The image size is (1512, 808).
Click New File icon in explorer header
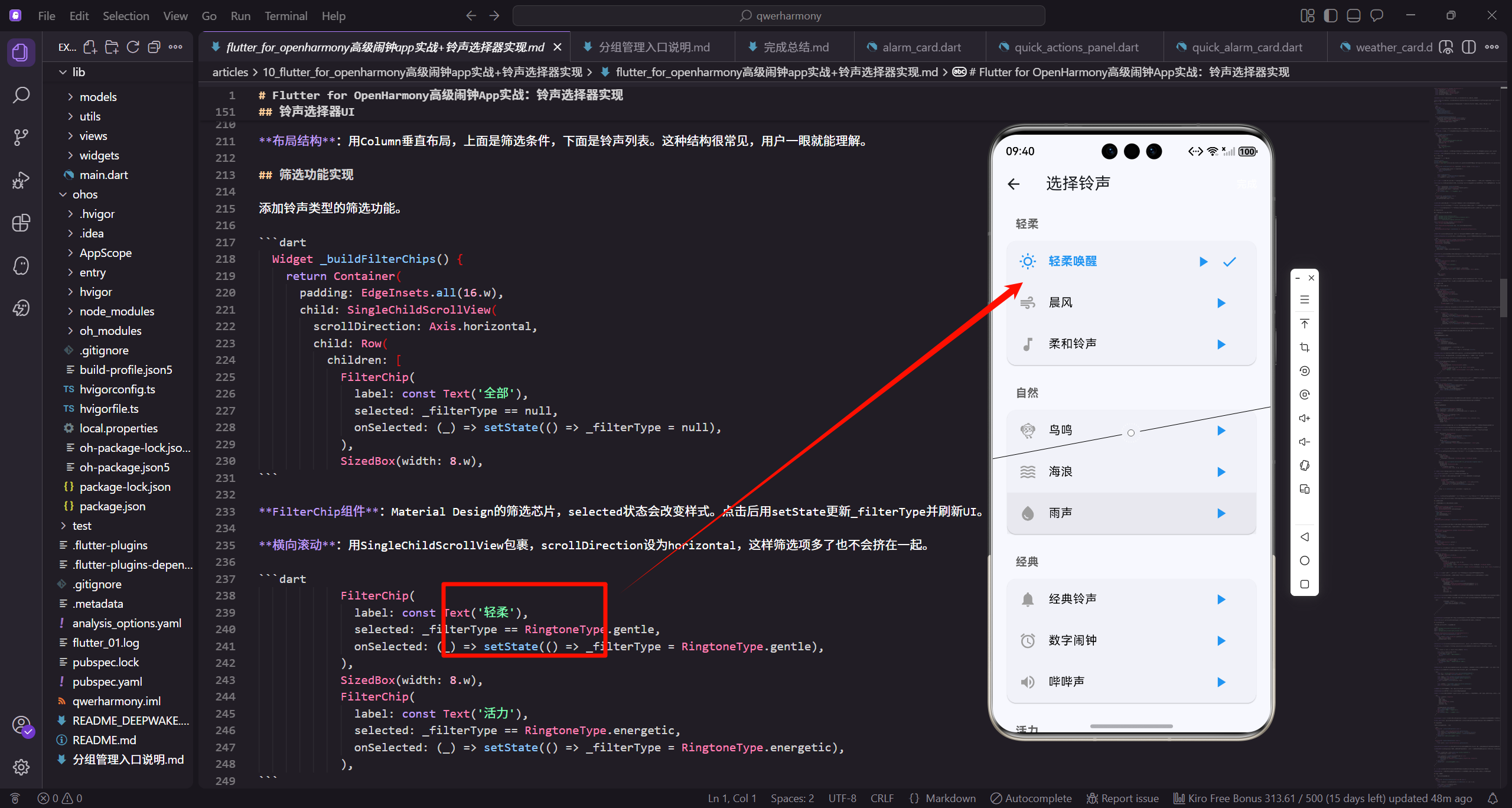(90, 47)
